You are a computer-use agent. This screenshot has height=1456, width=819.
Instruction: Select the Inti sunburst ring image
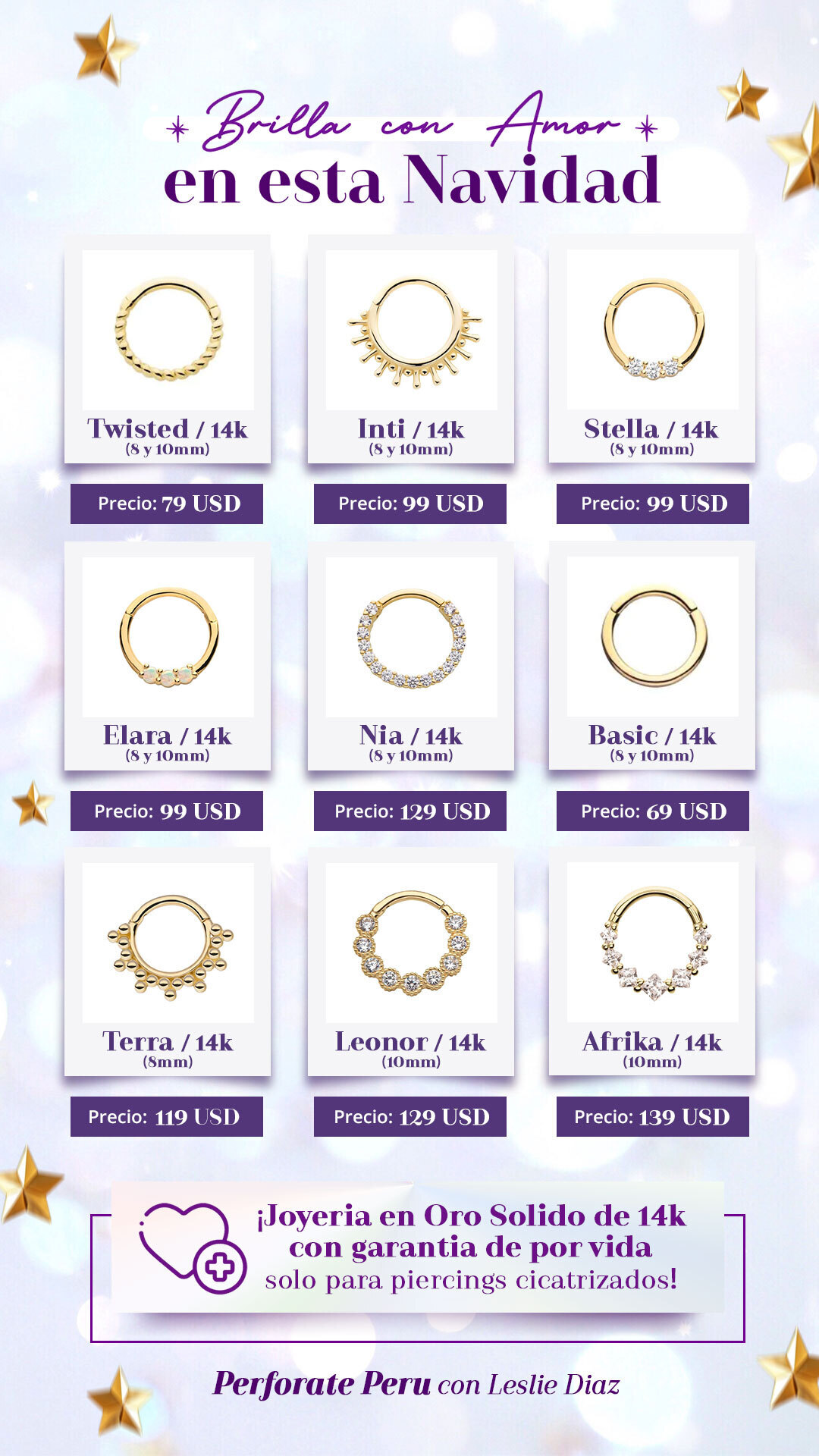coord(412,330)
